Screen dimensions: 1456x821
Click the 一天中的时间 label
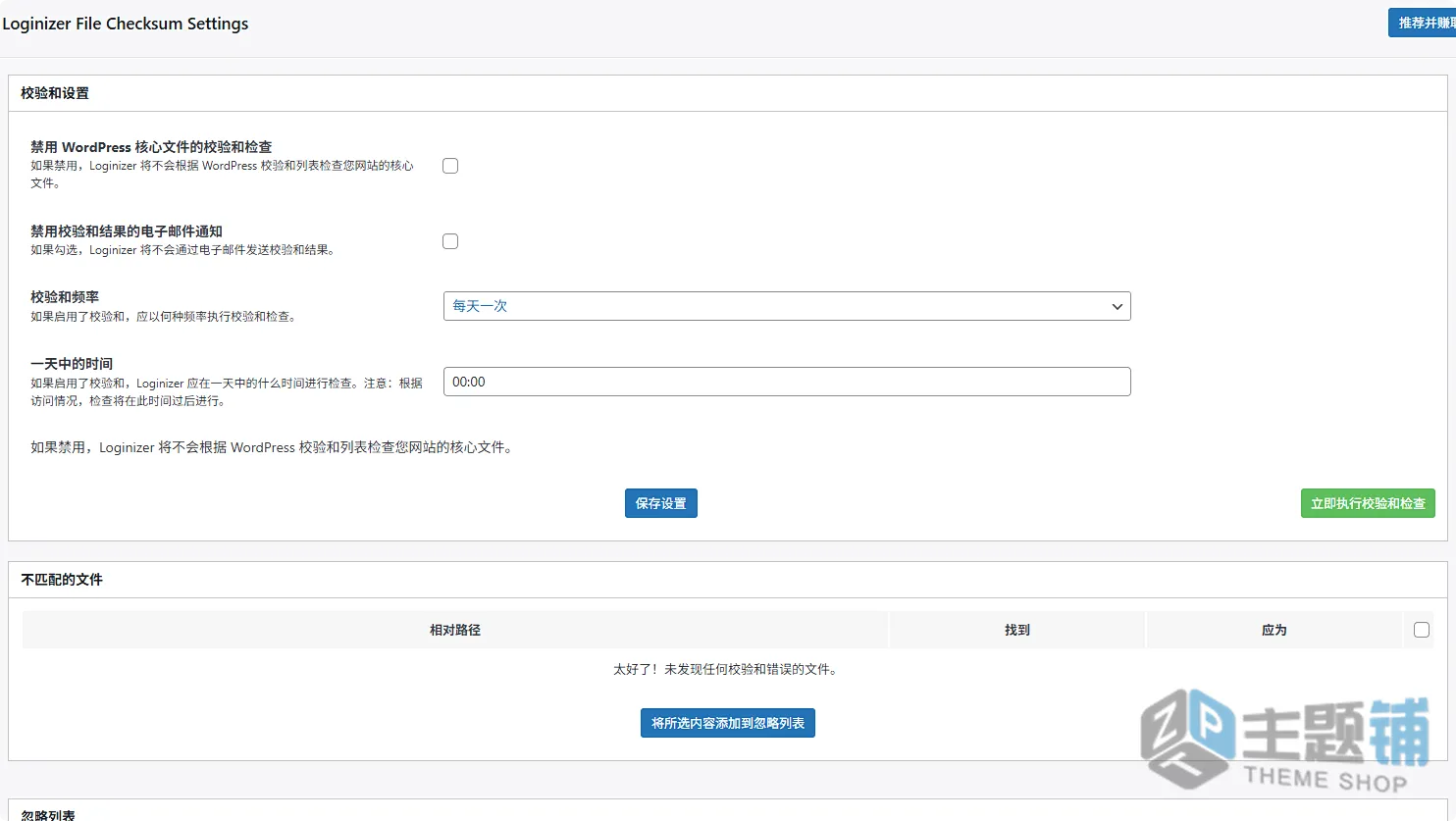(72, 364)
